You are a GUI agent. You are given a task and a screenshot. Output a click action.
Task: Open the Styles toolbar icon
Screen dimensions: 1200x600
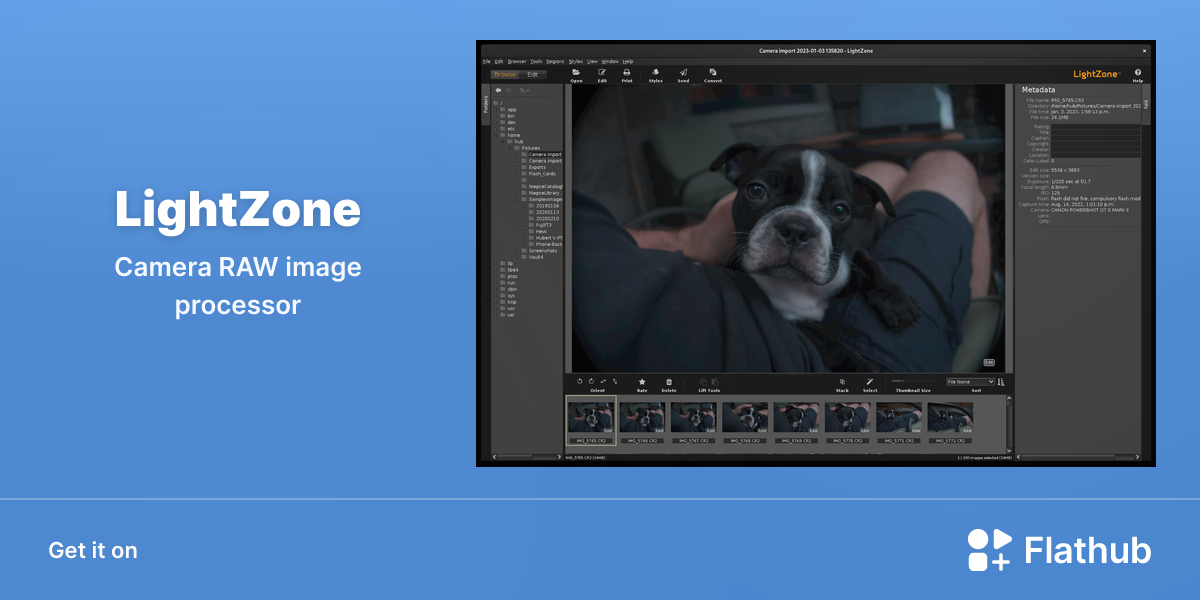[655, 72]
